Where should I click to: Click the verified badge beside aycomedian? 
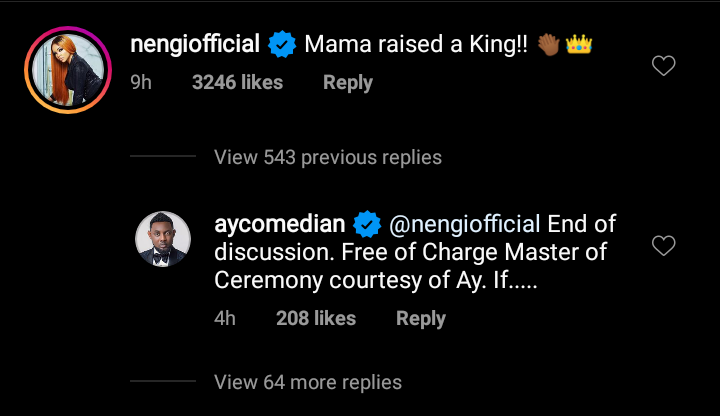coord(368,222)
